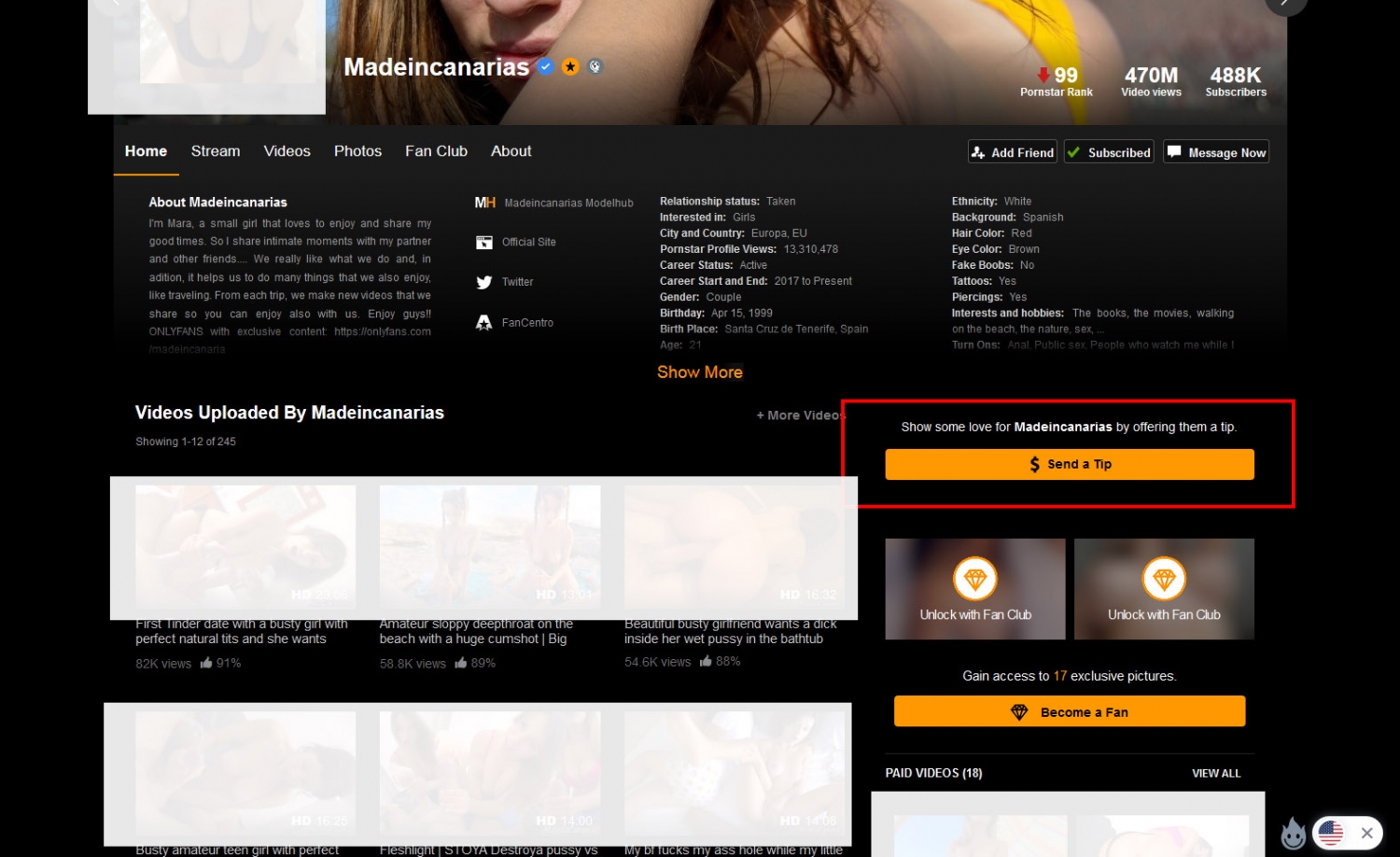Switch to the Stream tab
The width and height of the screenshot is (1400, 857).
tap(216, 151)
